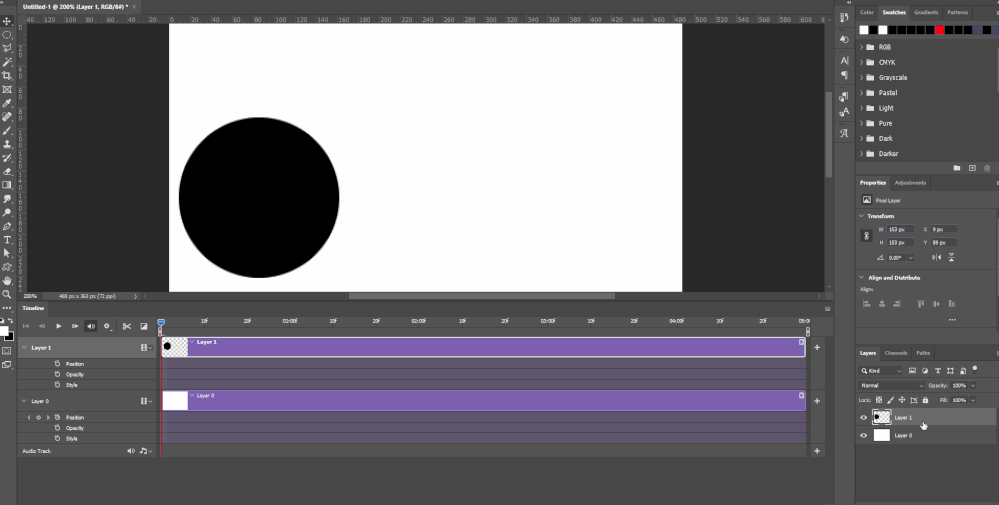
Task: Select the Move tool
Action: [7, 21]
